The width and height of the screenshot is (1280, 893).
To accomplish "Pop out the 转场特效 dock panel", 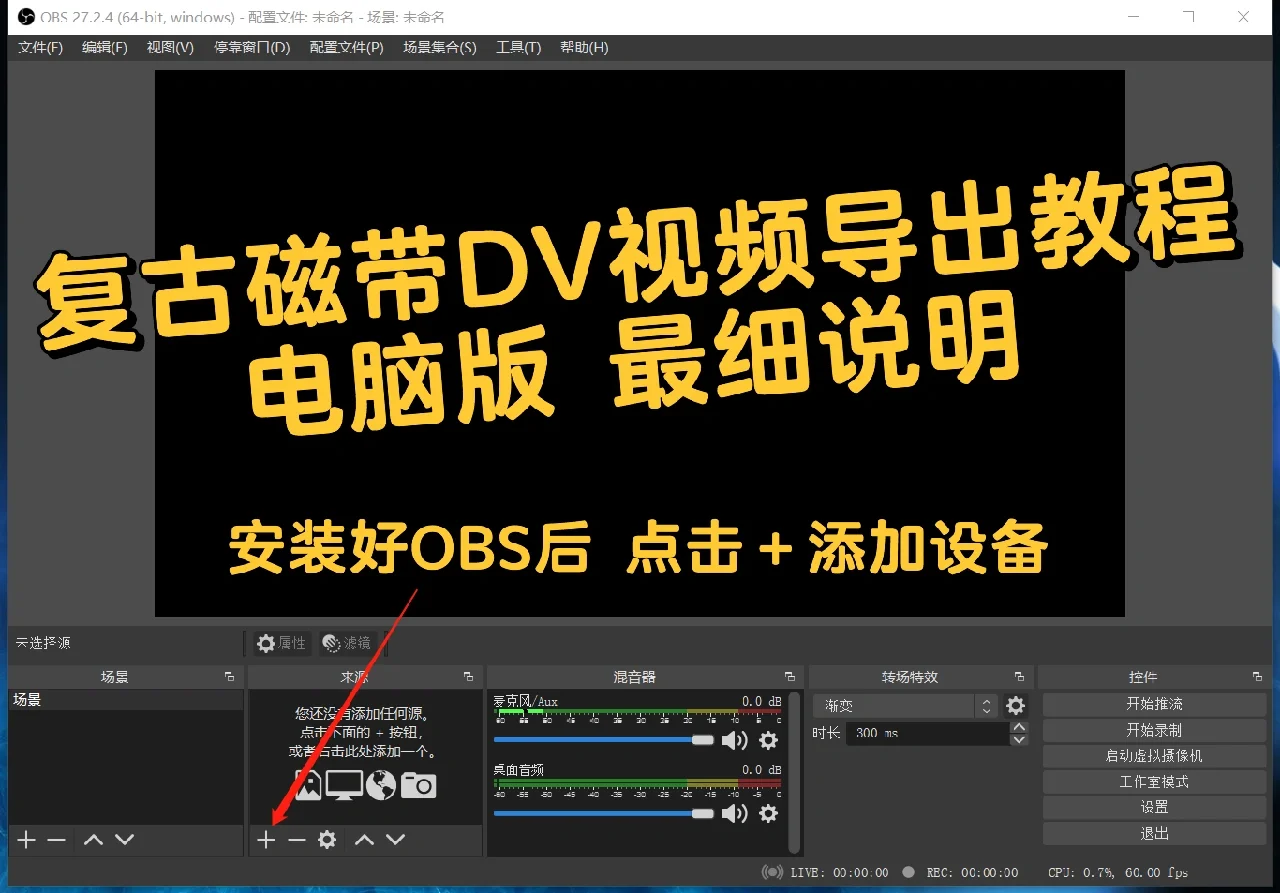I will tap(1019, 677).
